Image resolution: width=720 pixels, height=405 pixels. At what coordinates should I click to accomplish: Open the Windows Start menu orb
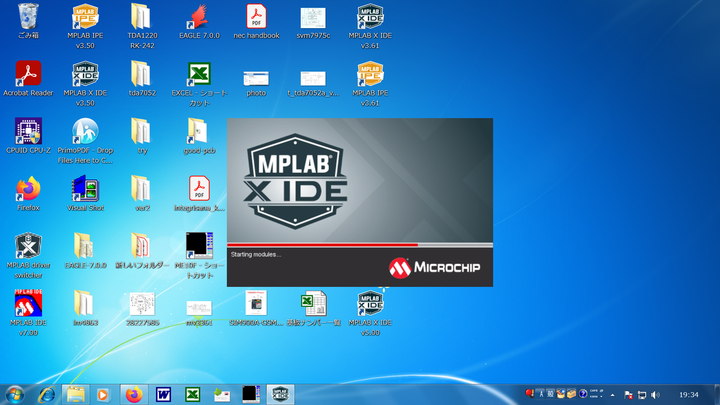15,394
